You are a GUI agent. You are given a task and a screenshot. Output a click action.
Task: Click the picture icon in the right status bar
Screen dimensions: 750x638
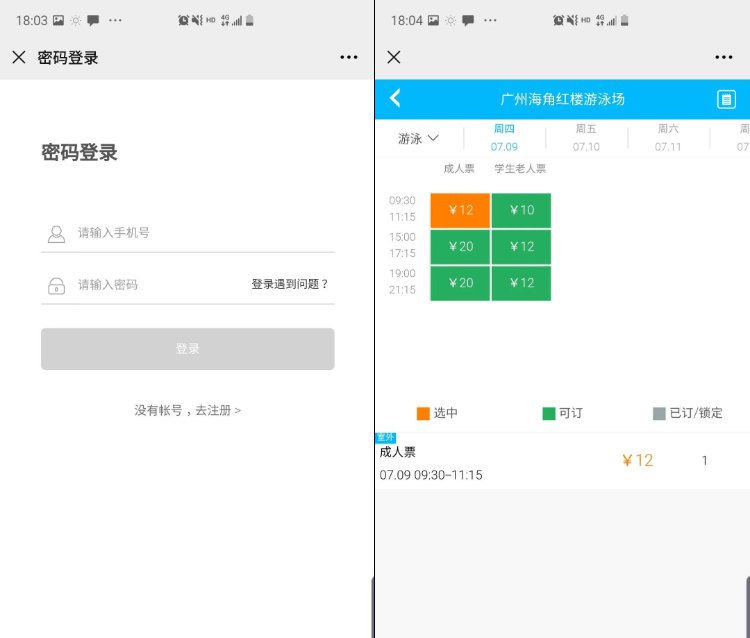coord(433,20)
